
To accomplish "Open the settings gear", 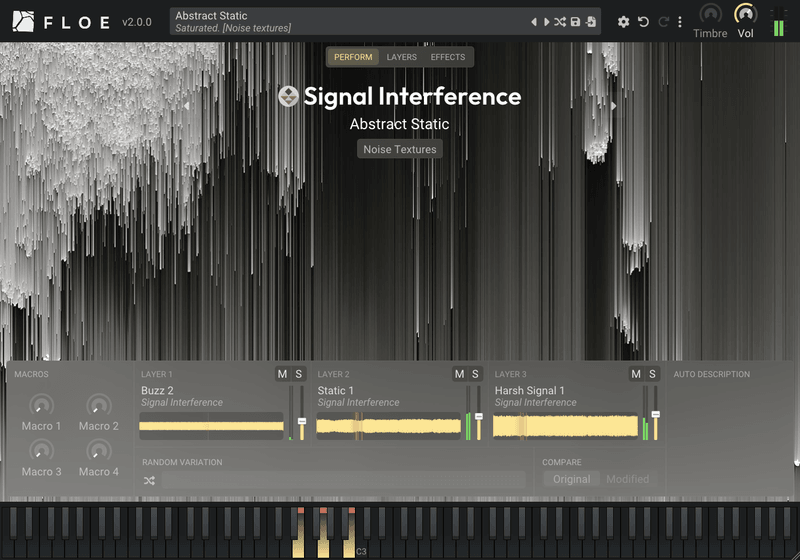I will [623, 22].
